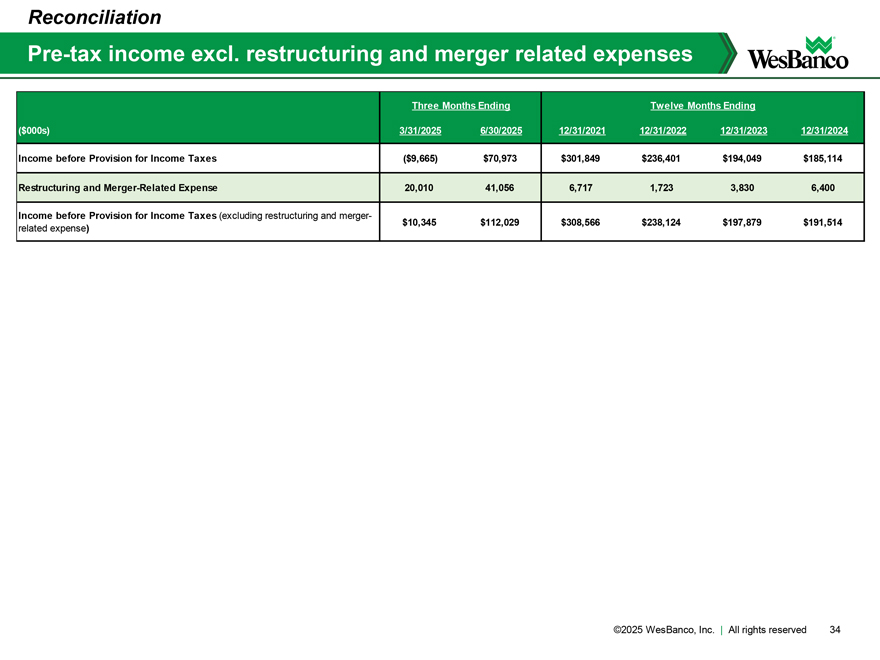Select the 'Twelve Months Ending' header
Image resolution: width=880 pixels, height=660 pixels.
click(x=703, y=106)
